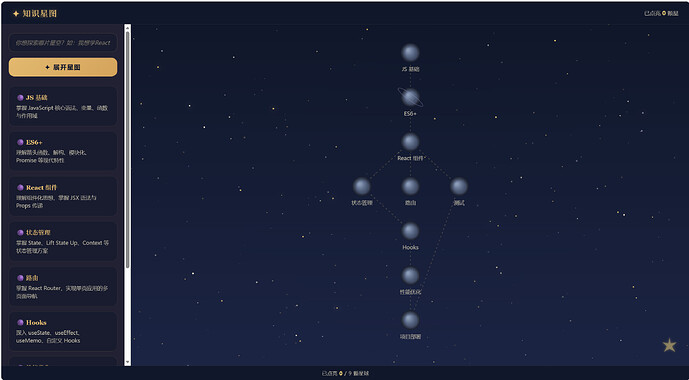Click purple orb beside Hooks card title
This screenshot has width=689, height=380.
click(x=20, y=322)
